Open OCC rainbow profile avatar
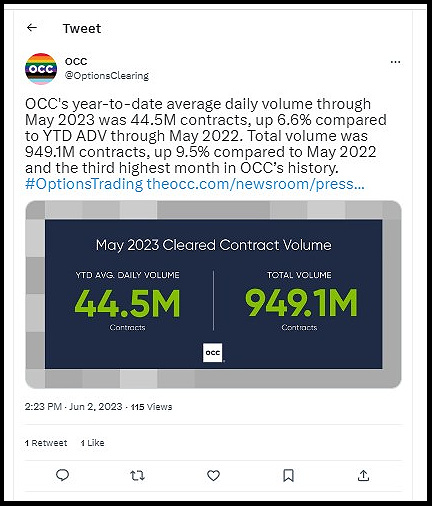 coord(41,69)
